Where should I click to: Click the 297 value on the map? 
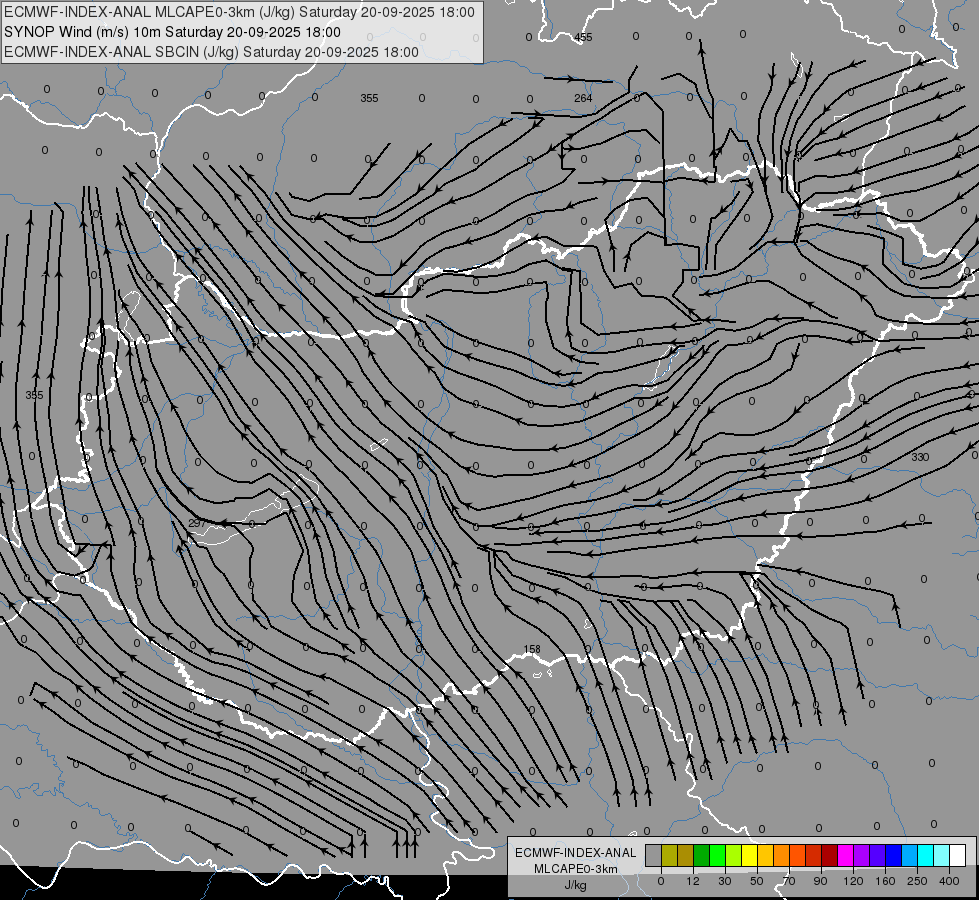point(197,523)
